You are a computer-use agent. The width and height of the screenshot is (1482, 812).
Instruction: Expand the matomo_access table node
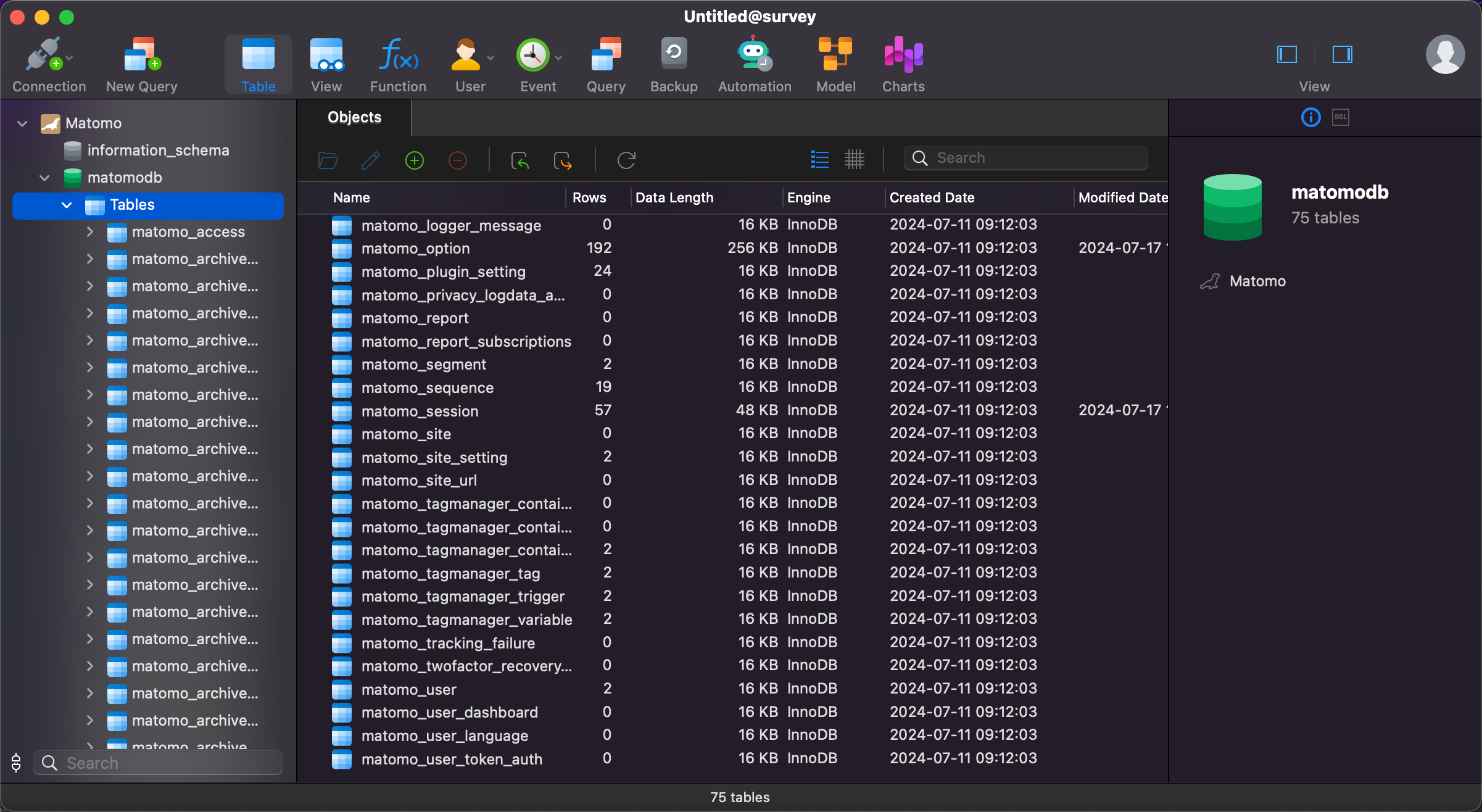[x=90, y=232]
